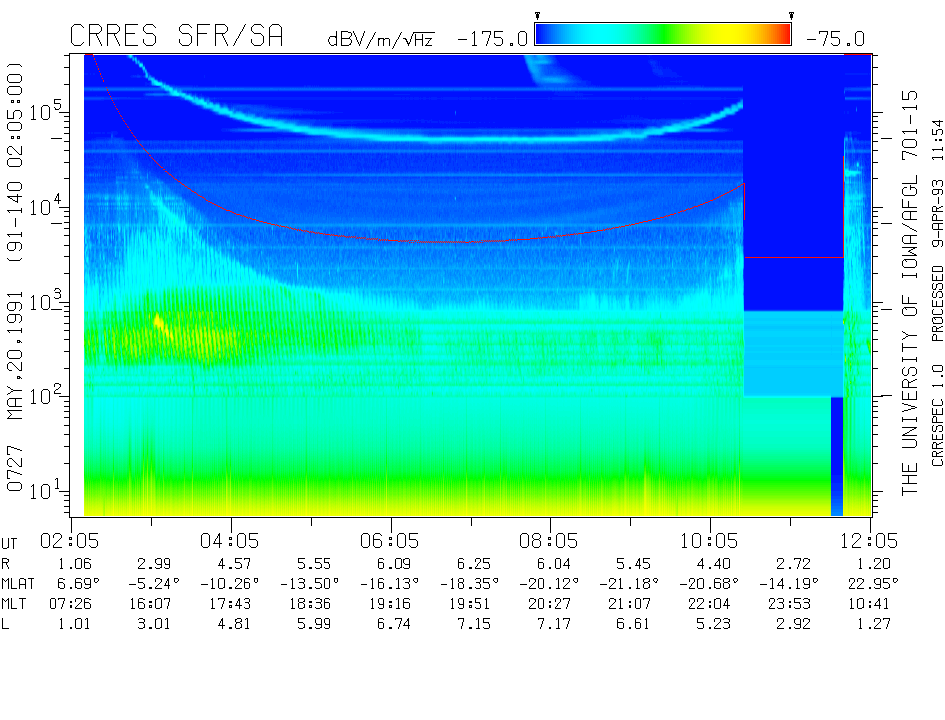This screenshot has width=945, height=720.
Task: Click the MLAT value -21.18°
Action: point(629,583)
